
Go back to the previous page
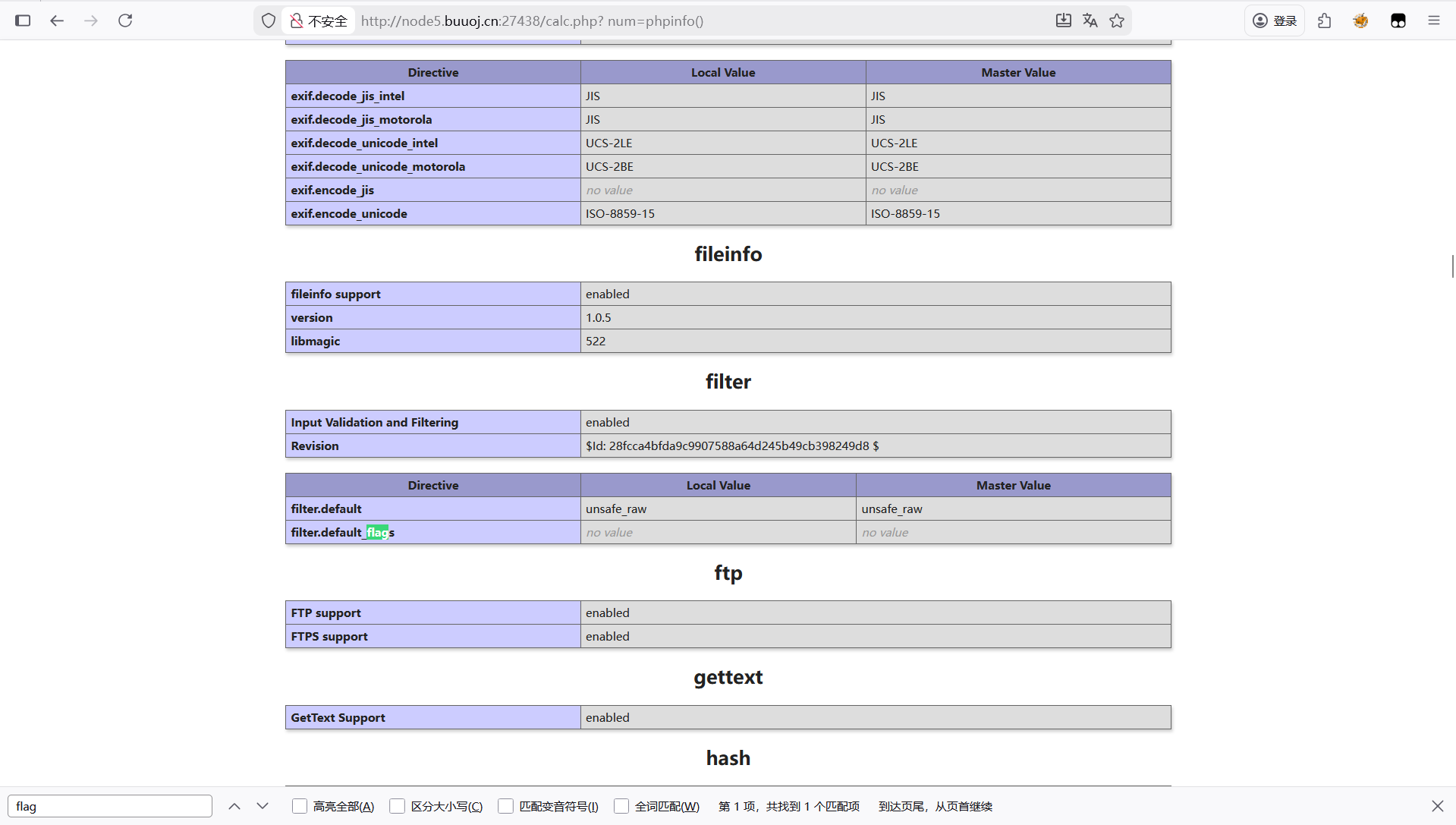pos(57,20)
